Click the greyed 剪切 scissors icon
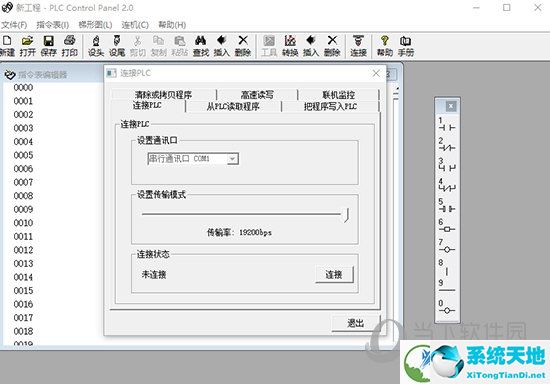 pos(138,46)
